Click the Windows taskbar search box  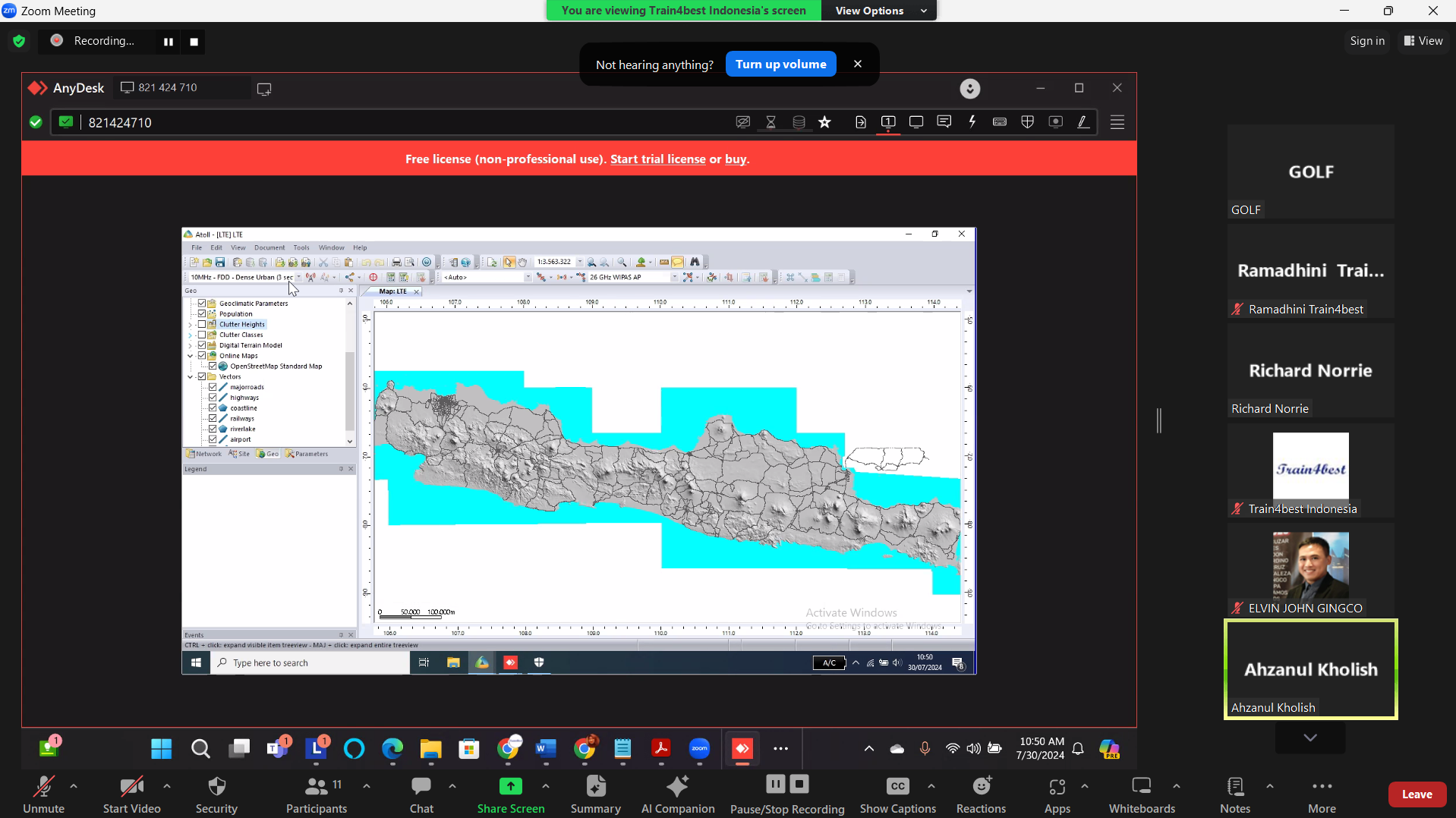point(304,662)
